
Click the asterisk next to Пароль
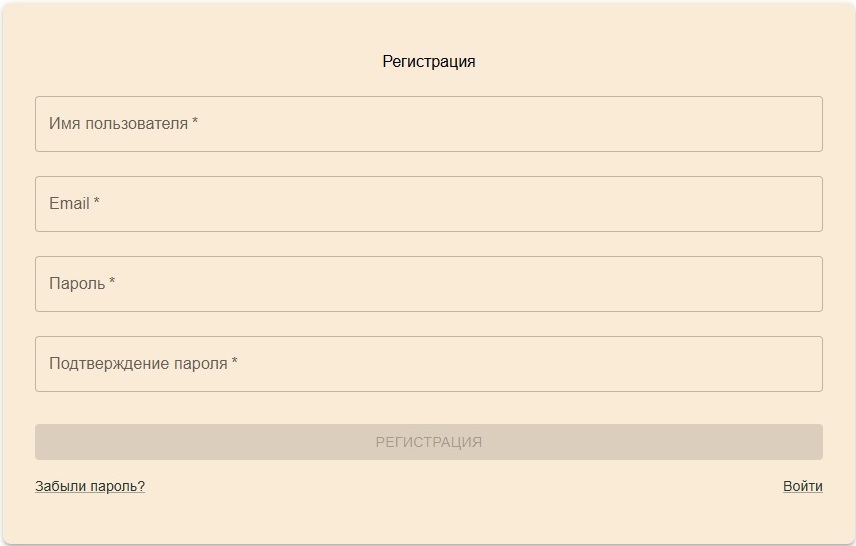(112, 283)
